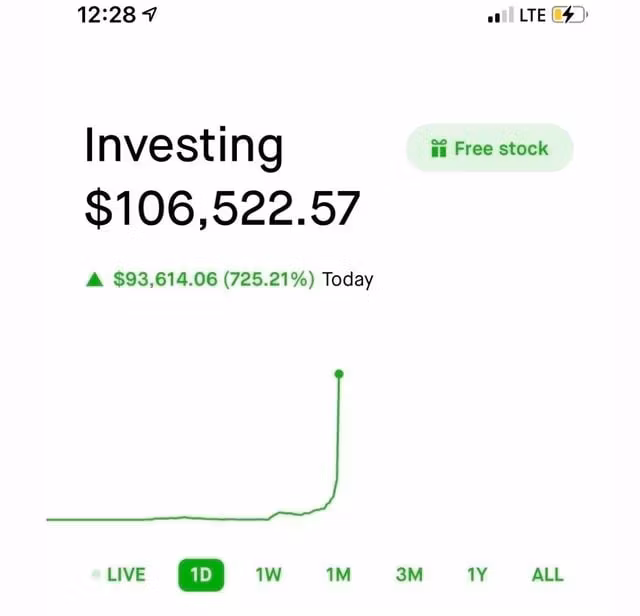
Task: Tap the gift icon beside Free stock
Action: [x=438, y=149]
